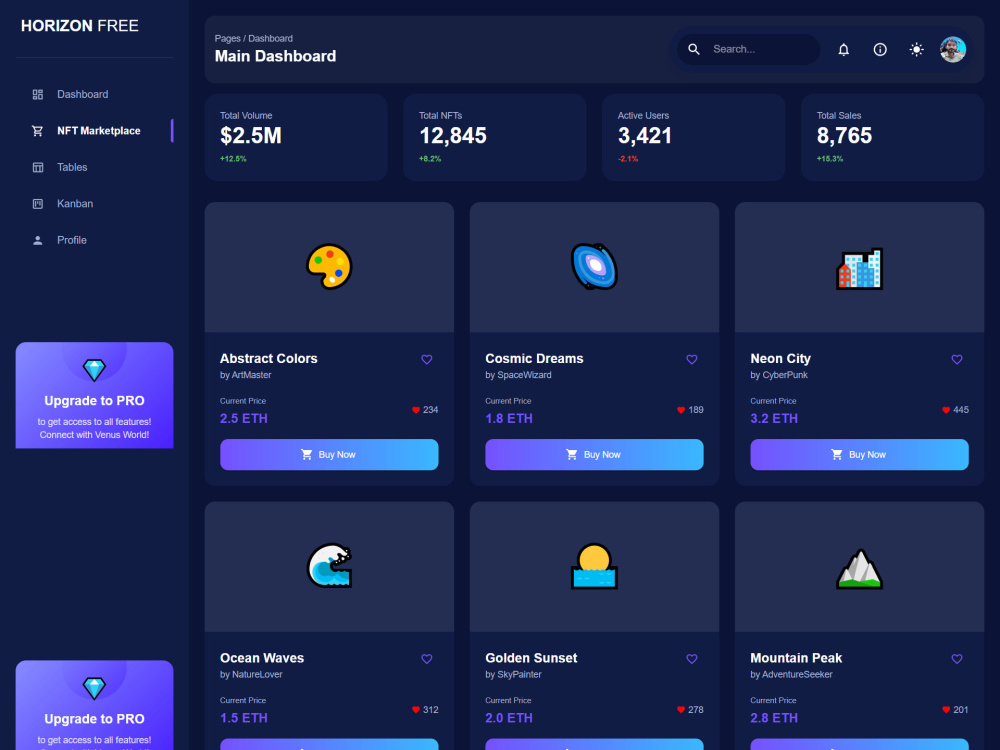This screenshot has height=750, width=1000.
Task: Click the "by SpaceWizard" creator text
Action: pos(518,375)
